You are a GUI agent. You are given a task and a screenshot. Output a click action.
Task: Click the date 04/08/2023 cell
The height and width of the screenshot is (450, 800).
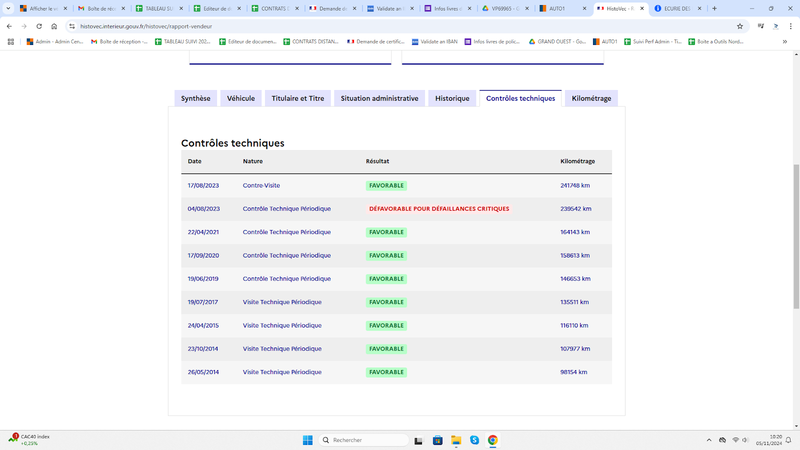(204, 209)
